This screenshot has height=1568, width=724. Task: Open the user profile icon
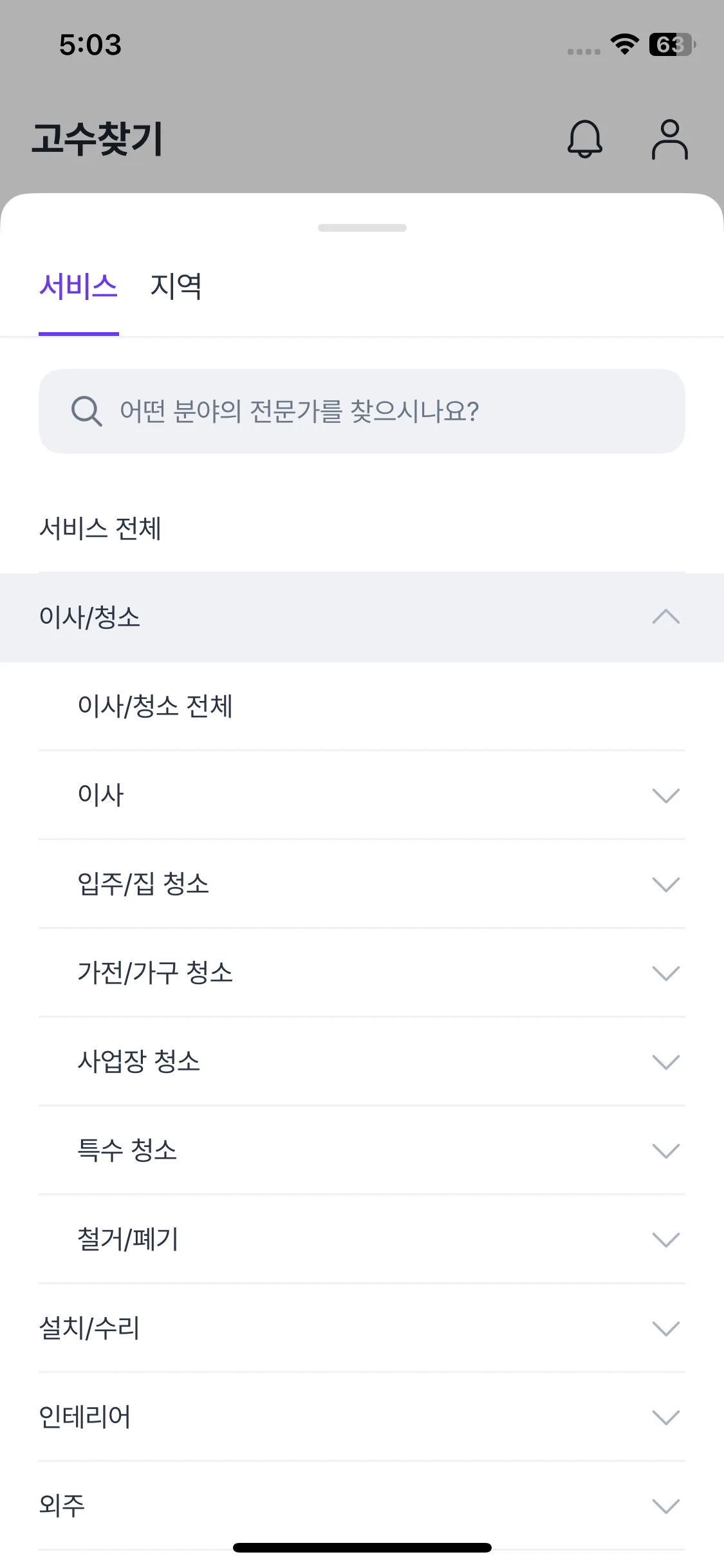point(669,139)
